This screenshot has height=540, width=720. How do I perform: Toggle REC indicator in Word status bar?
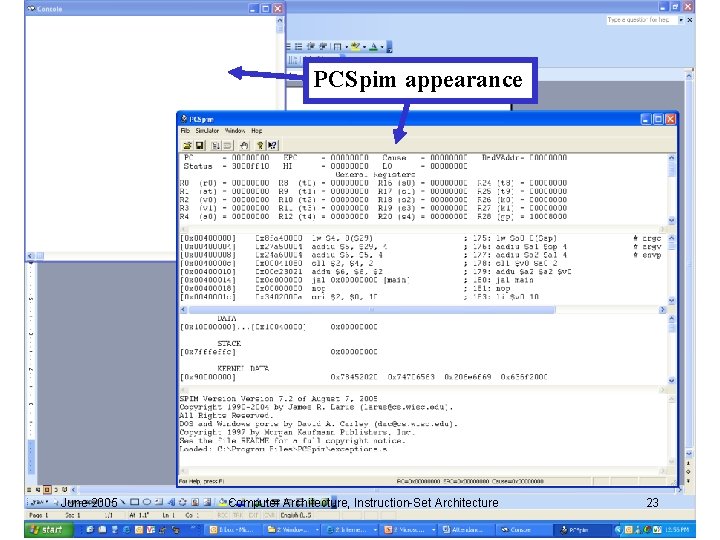(x=222, y=515)
